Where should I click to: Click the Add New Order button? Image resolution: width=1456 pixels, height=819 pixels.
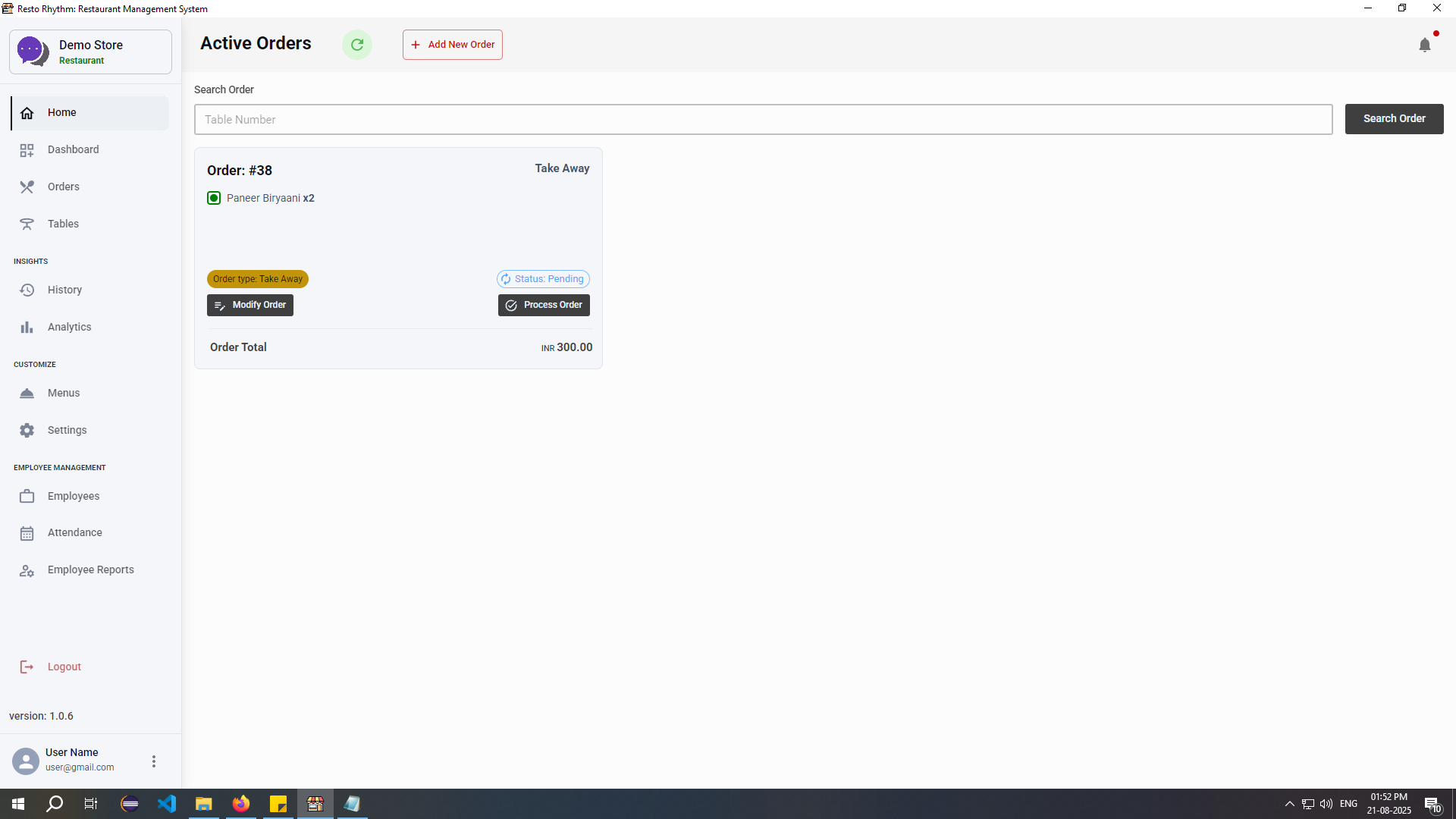(x=453, y=44)
